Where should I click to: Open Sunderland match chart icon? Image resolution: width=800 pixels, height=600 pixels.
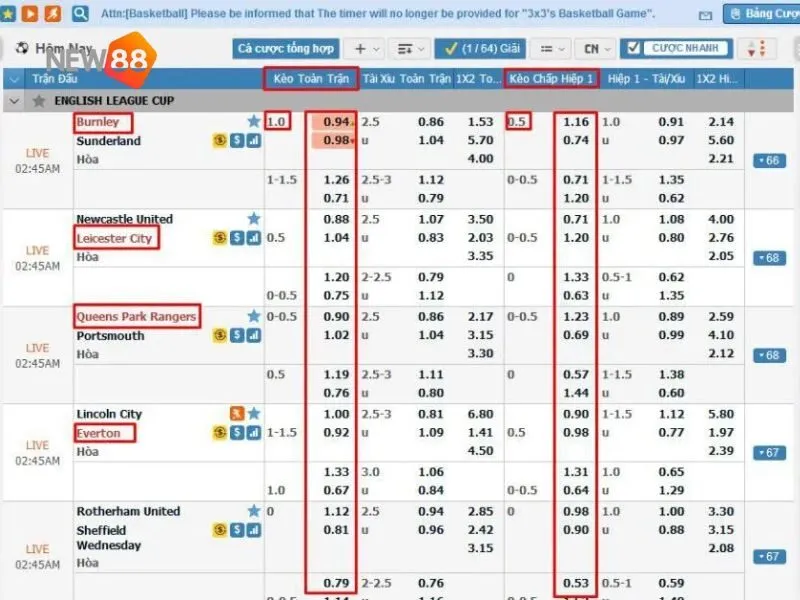pyautogui.click(x=254, y=140)
